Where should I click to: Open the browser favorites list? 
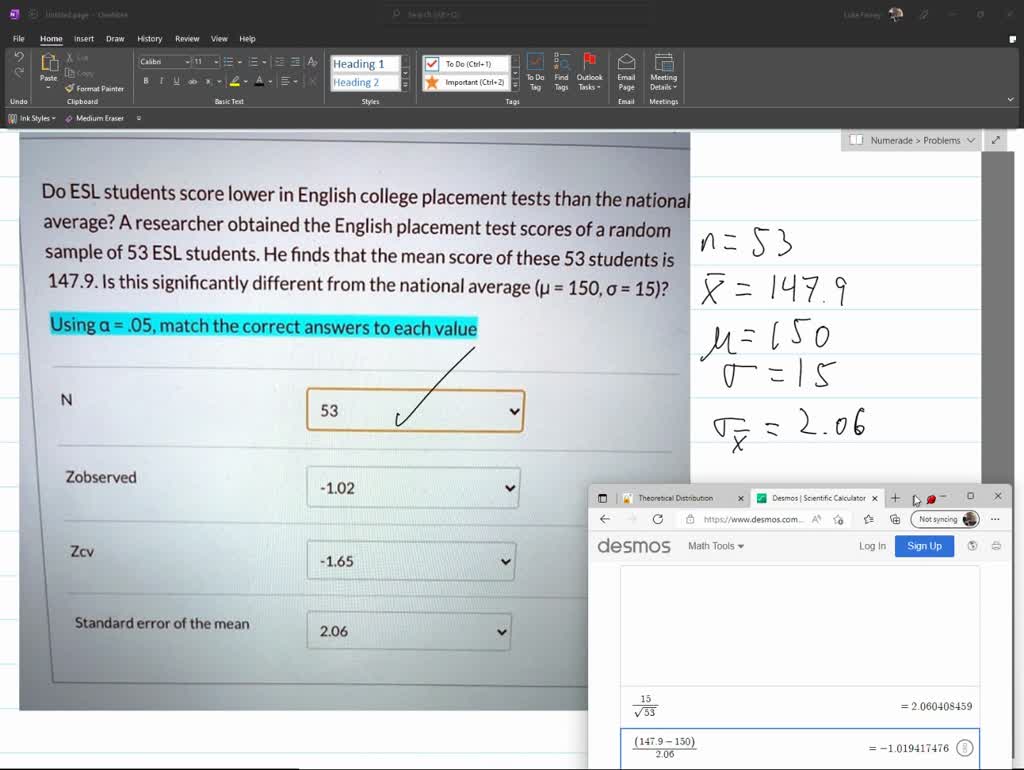coord(869,519)
